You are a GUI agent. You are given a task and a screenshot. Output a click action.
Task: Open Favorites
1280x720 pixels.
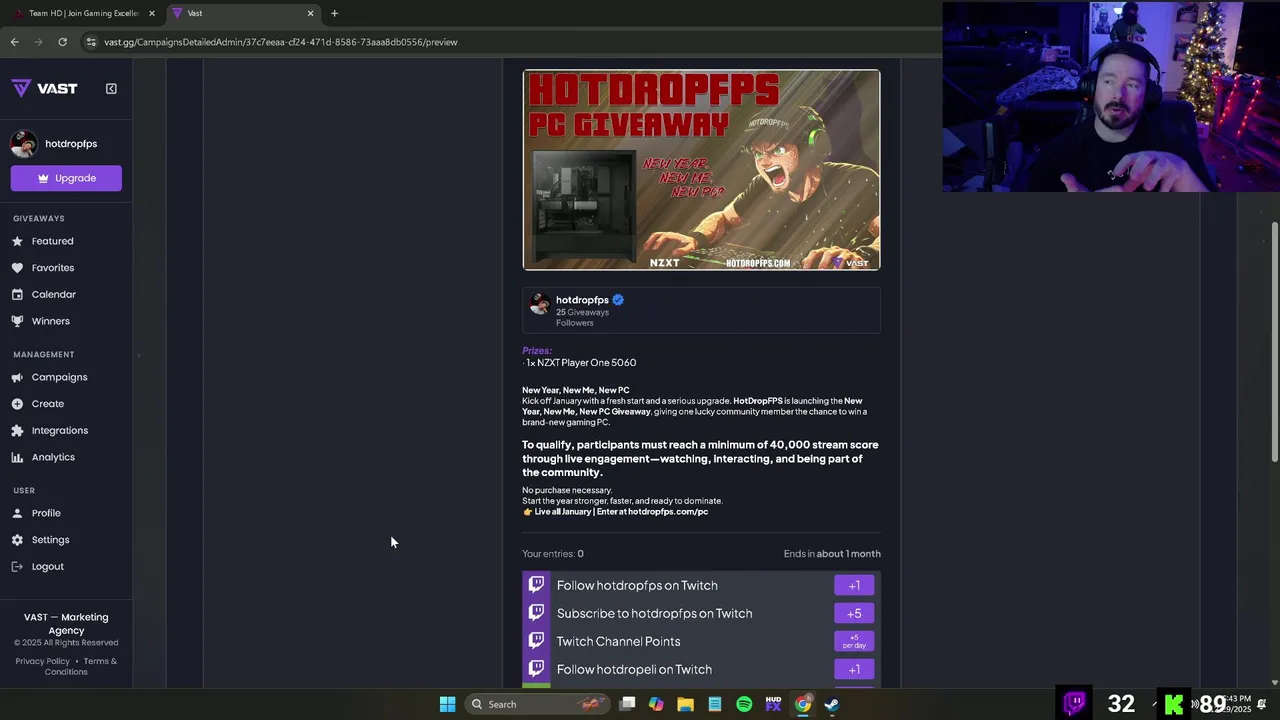click(x=53, y=268)
